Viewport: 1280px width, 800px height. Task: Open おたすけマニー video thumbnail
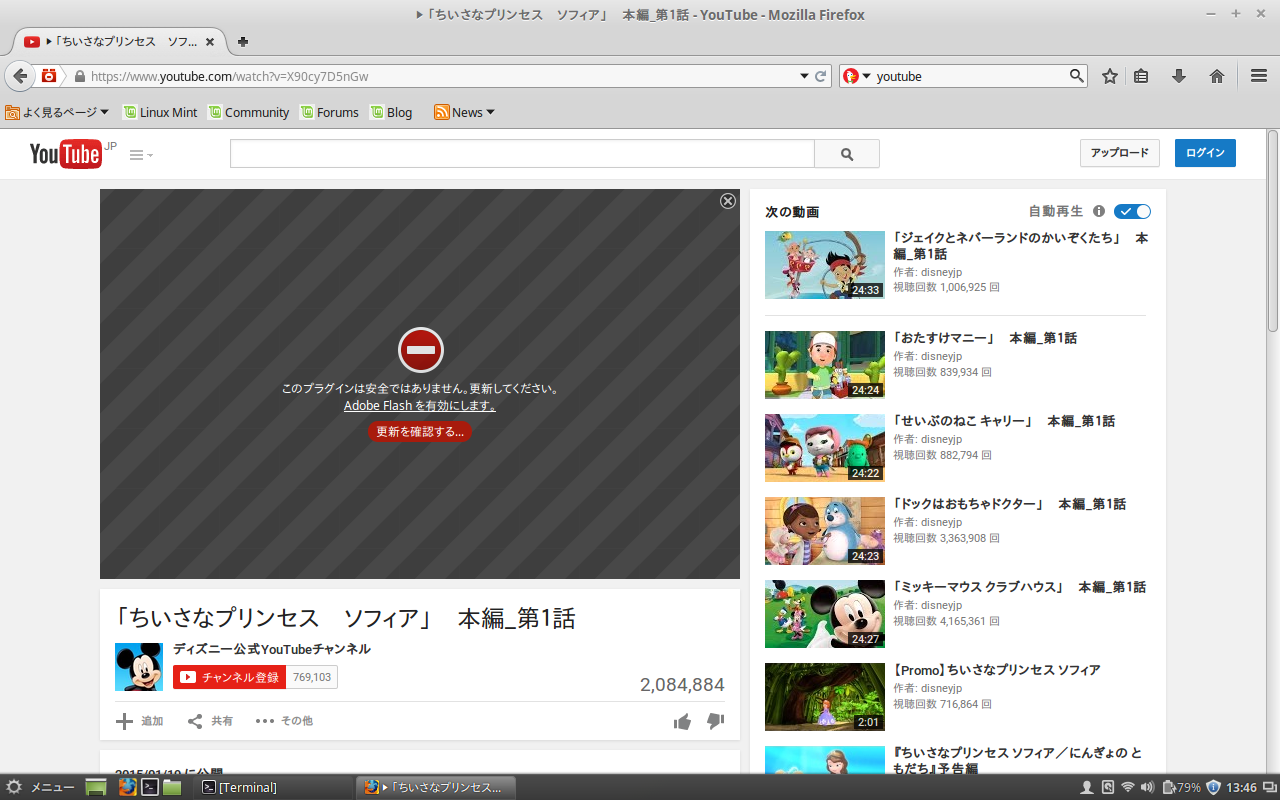[x=825, y=365]
